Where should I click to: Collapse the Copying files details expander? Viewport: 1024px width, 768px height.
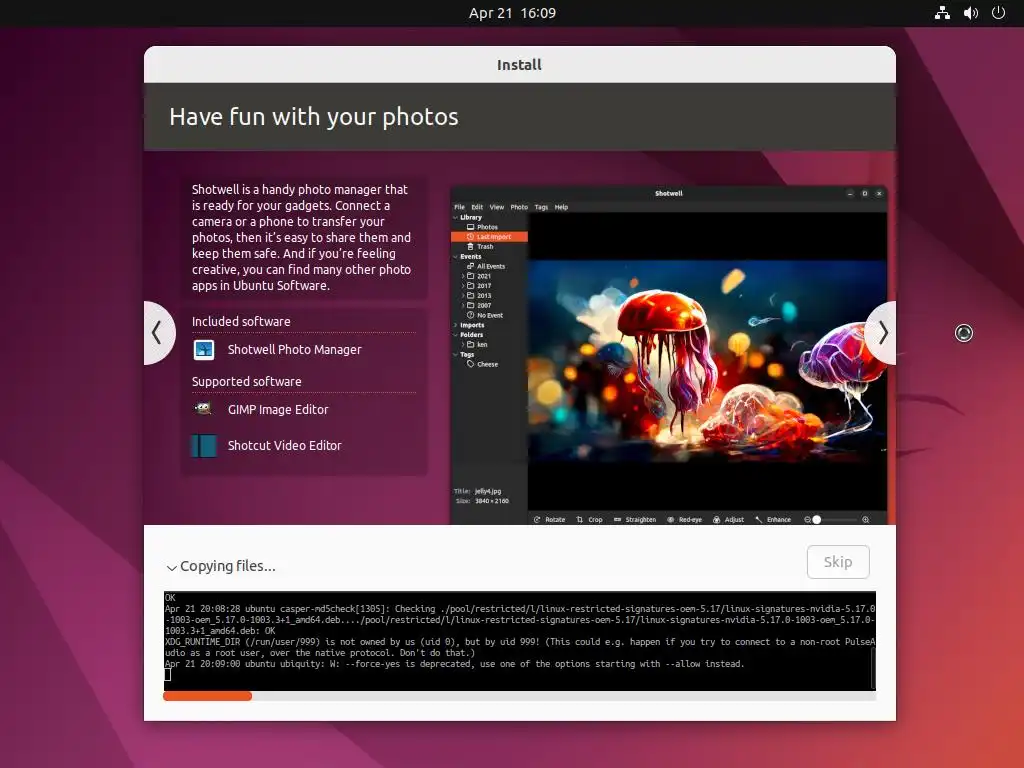[171, 568]
